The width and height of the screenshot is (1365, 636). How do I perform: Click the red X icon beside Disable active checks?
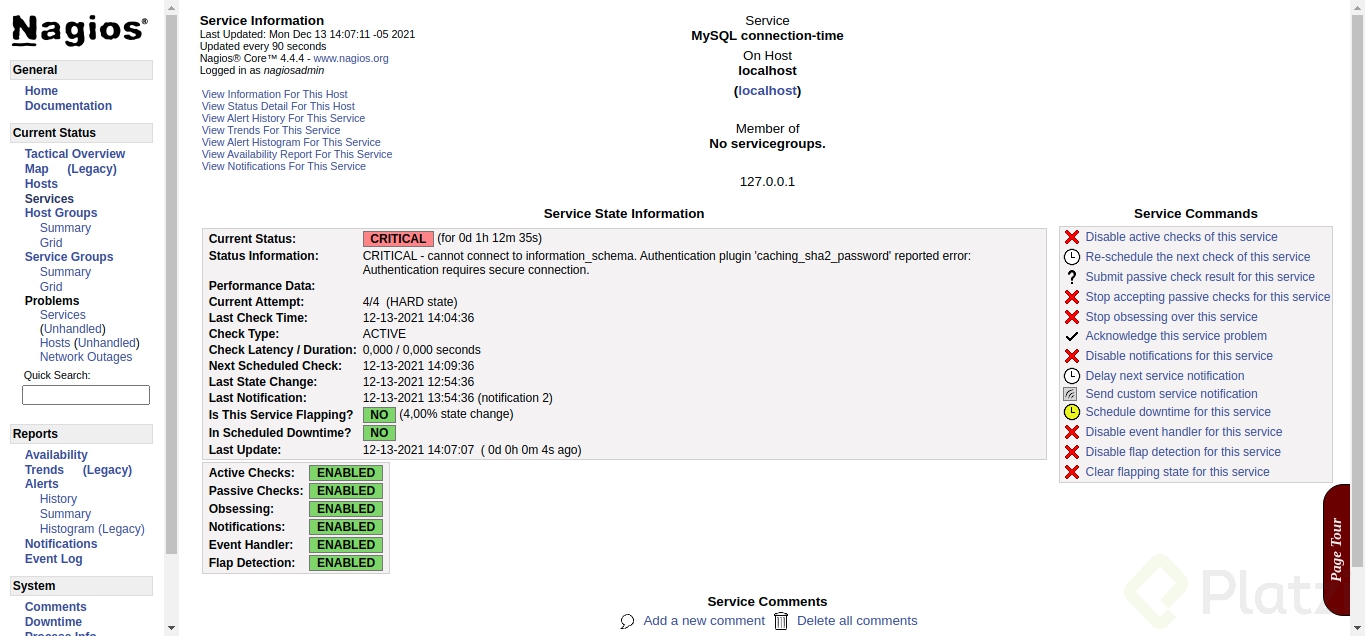pyautogui.click(x=1071, y=237)
